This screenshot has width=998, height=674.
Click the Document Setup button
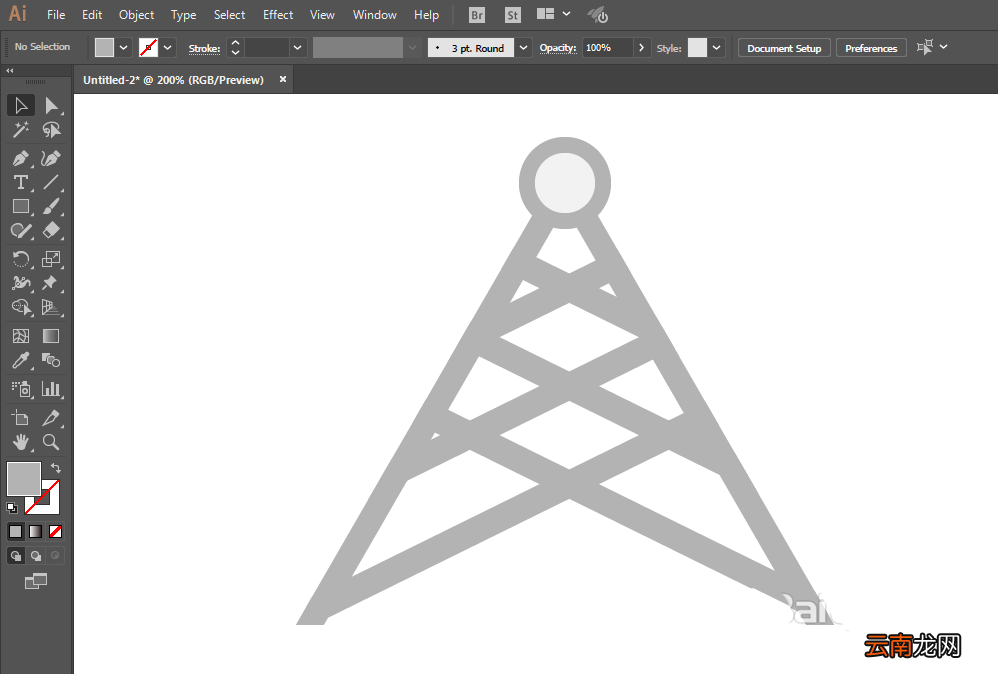click(x=784, y=48)
